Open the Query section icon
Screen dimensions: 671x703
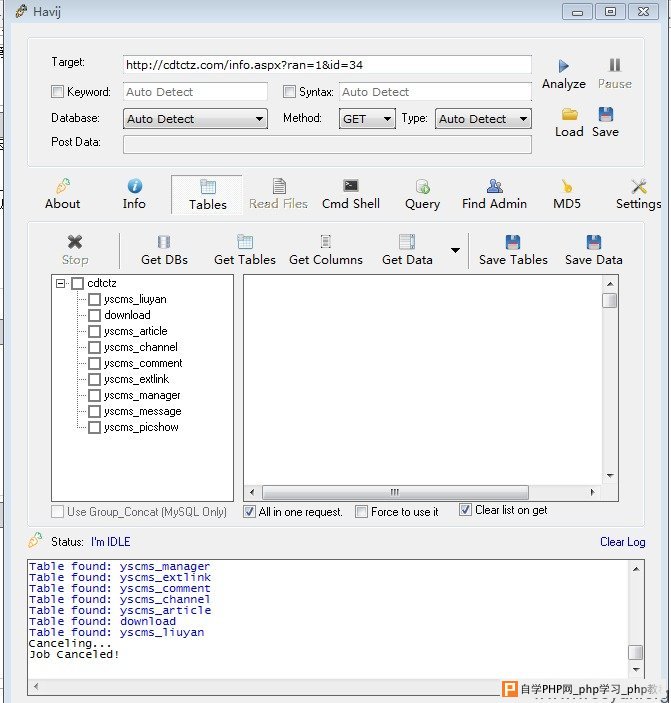point(423,186)
